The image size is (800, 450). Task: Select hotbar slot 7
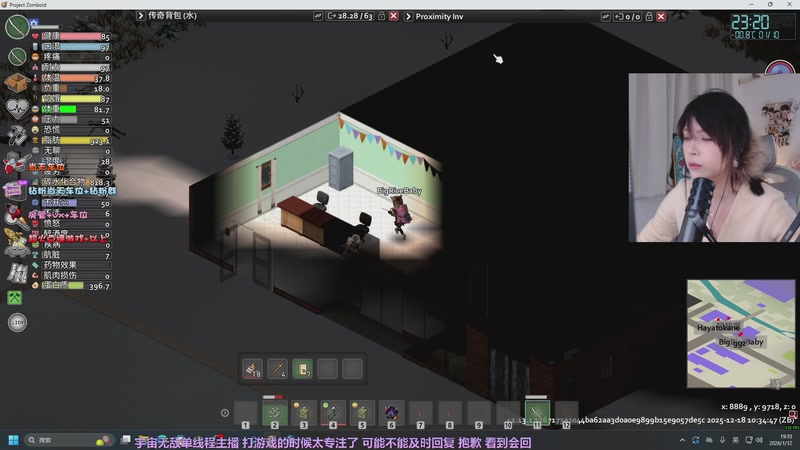click(x=420, y=413)
